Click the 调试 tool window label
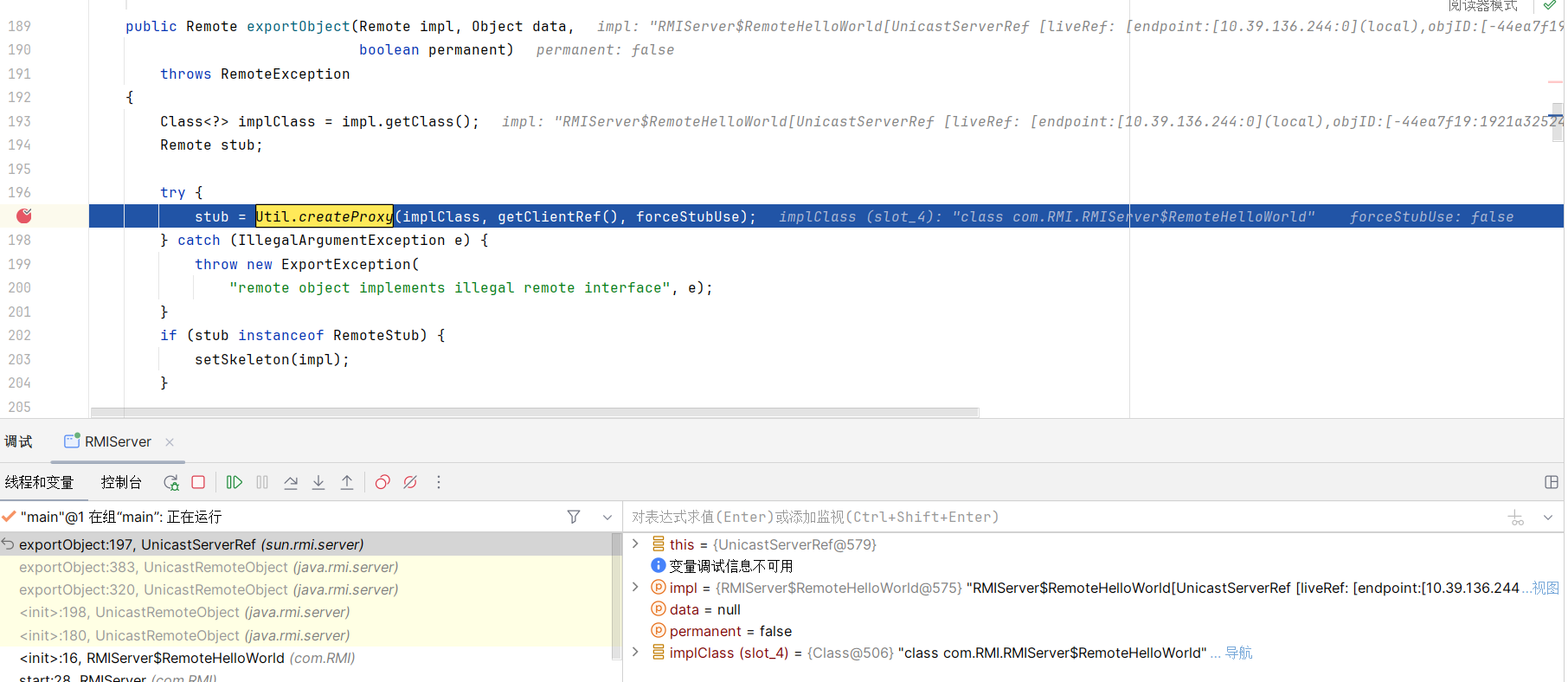The width and height of the screenshot is (1568, 682). click(18, 441)
